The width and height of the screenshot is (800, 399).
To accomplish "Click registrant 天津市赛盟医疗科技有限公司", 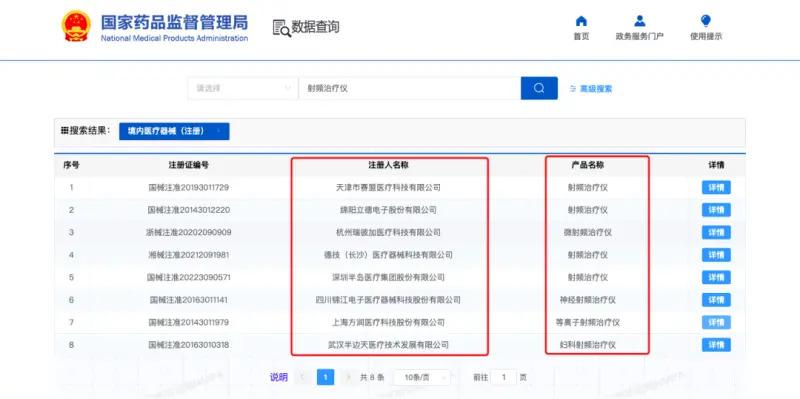I will click(x=388, y=187).
